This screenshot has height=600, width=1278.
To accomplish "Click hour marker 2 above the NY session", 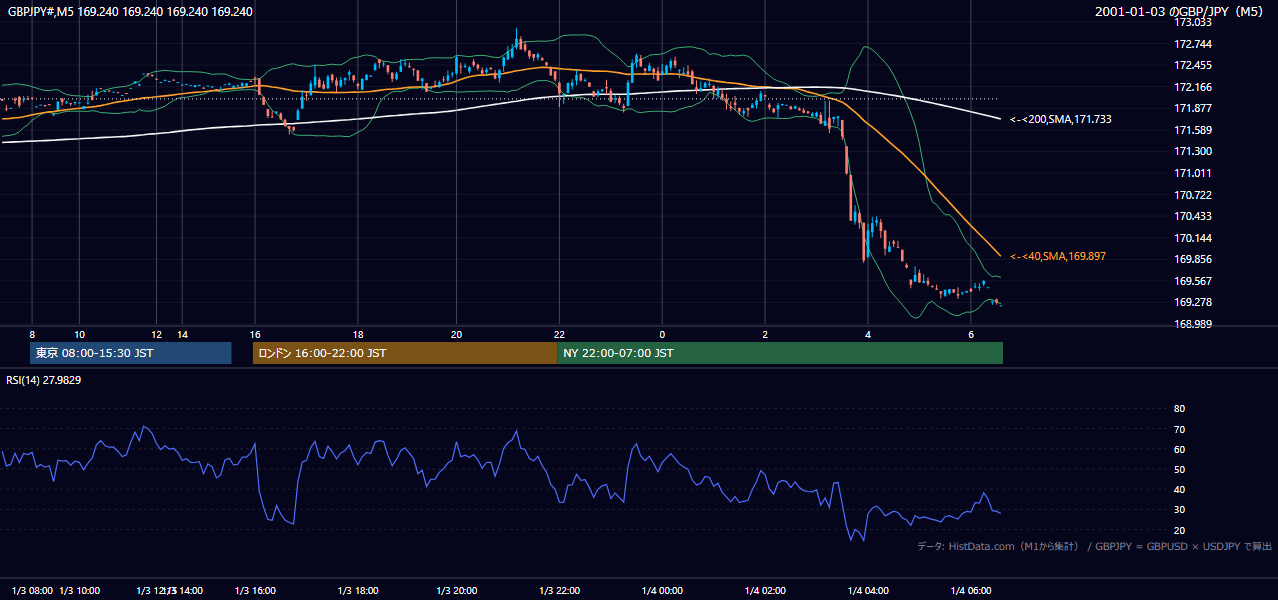I will pos(765,334).
